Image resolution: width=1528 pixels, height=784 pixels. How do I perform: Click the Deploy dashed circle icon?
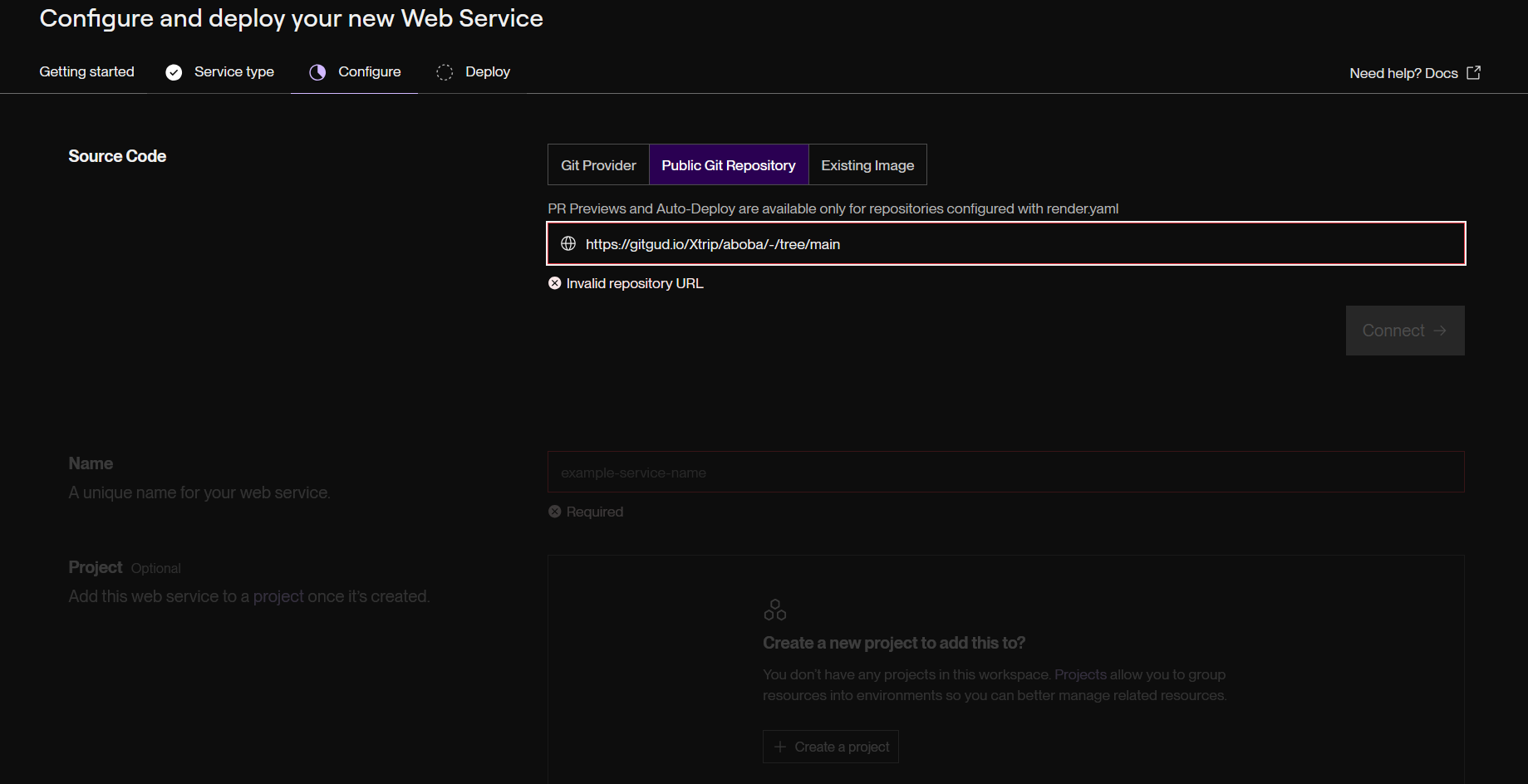[445, 73]
